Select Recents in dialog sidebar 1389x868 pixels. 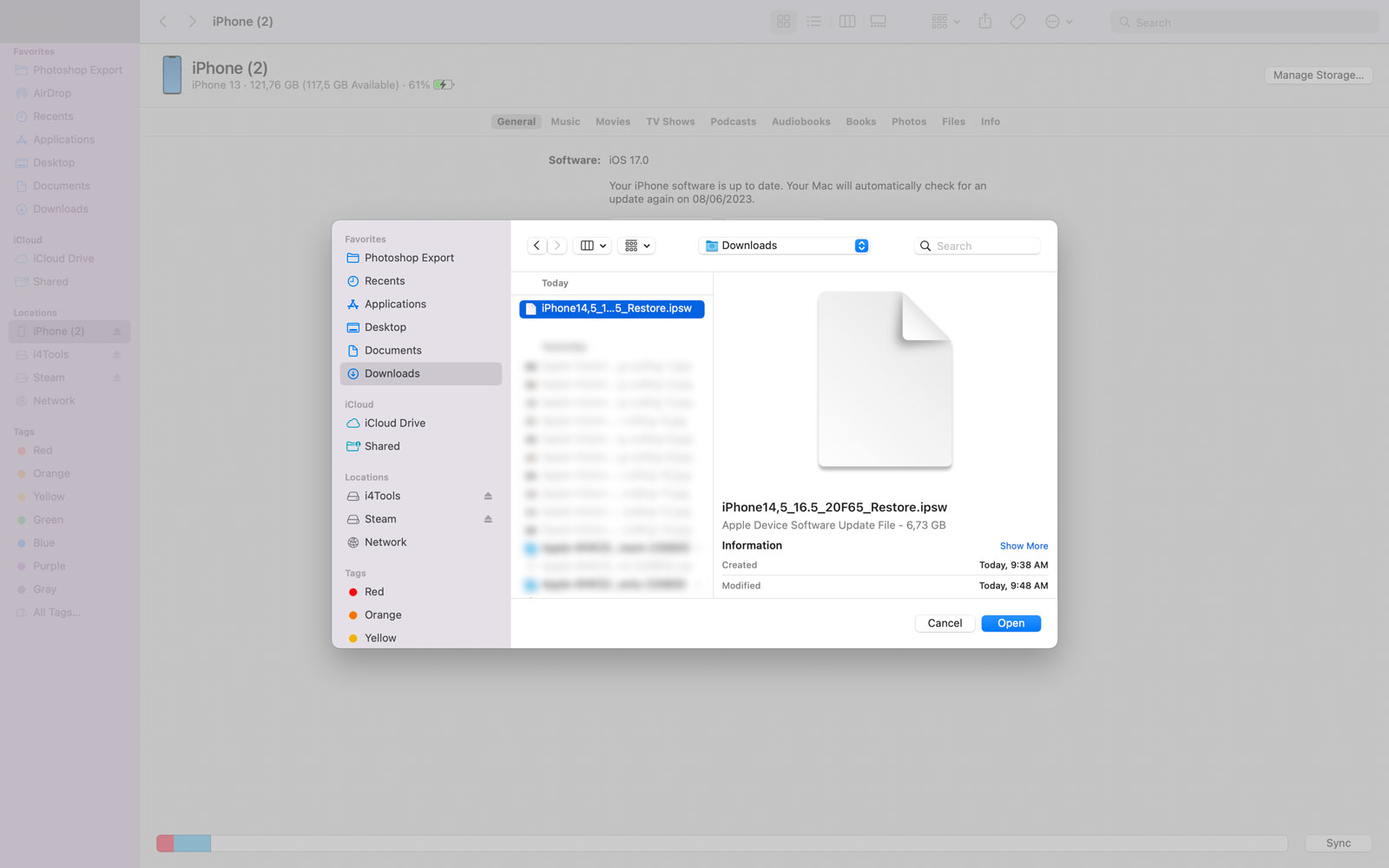pos(421,281)
